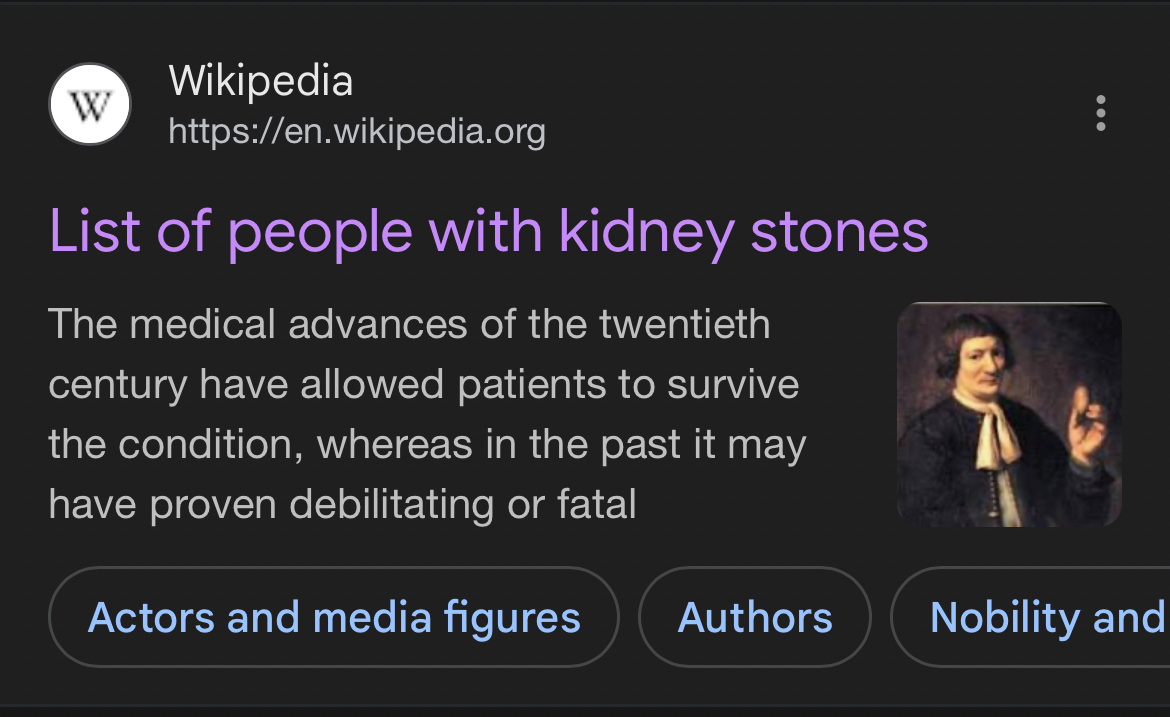Click "have proven debilitating or fatal" snippet line
Image resolution: width=1170 pixels, height=717 pixels.
(342, 504)
